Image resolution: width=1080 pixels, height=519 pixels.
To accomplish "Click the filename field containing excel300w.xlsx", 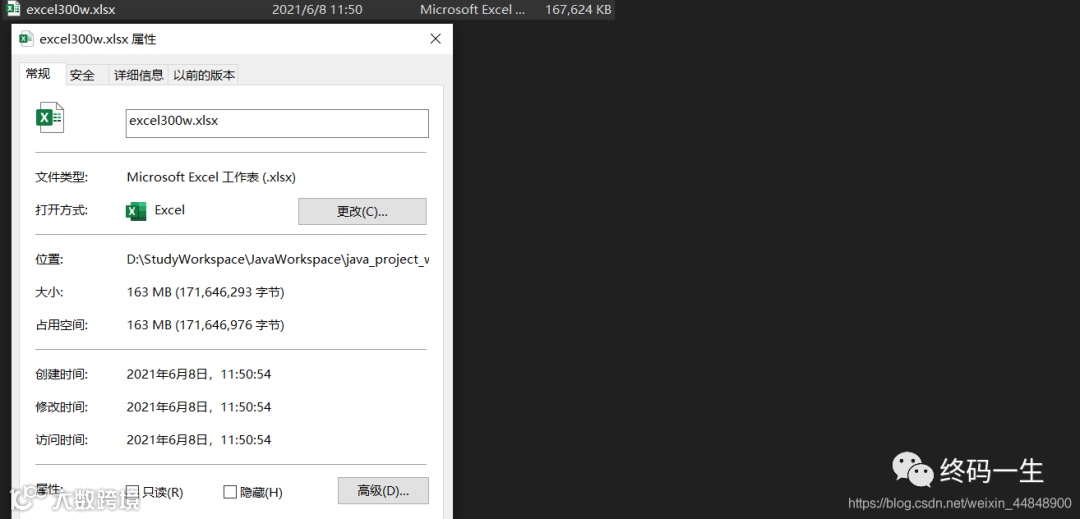I will click(x=277, y=123).
